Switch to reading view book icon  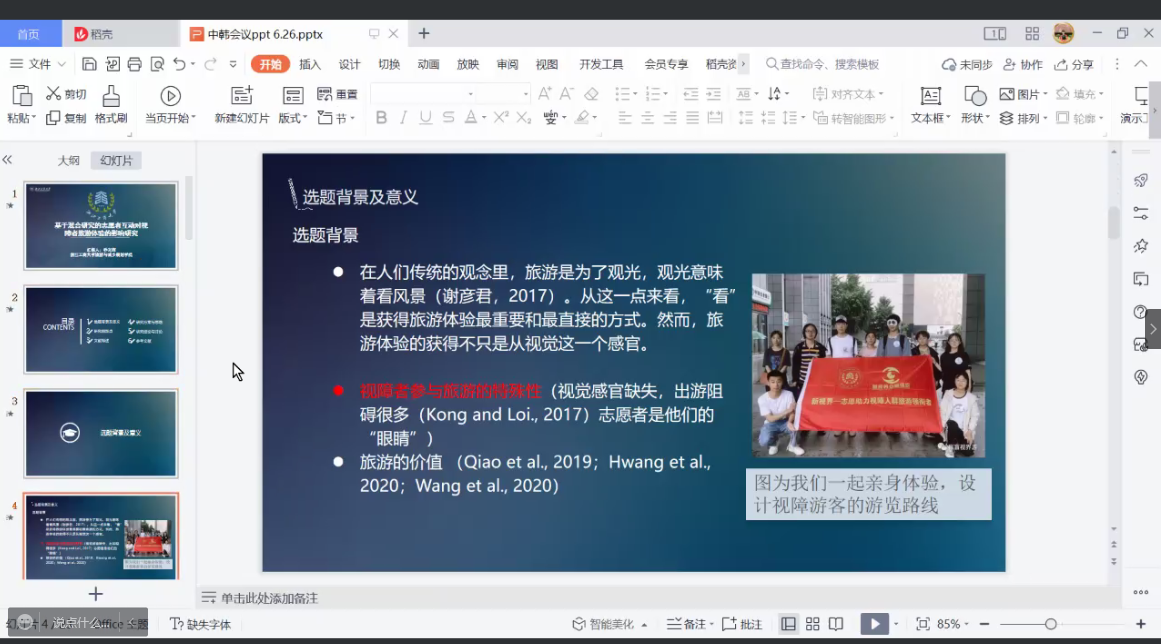pos(836,624)
